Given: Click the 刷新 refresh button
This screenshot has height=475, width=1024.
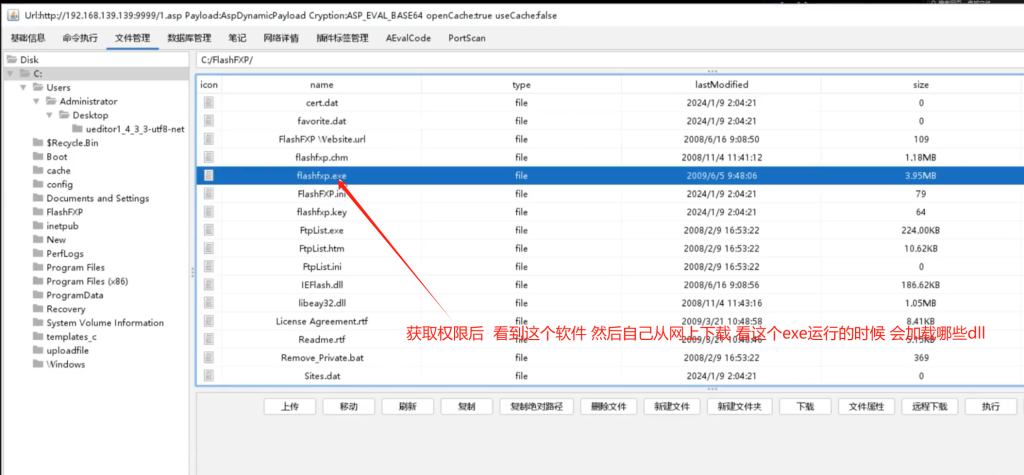Looking at the screenshot, I should point(408,406).
